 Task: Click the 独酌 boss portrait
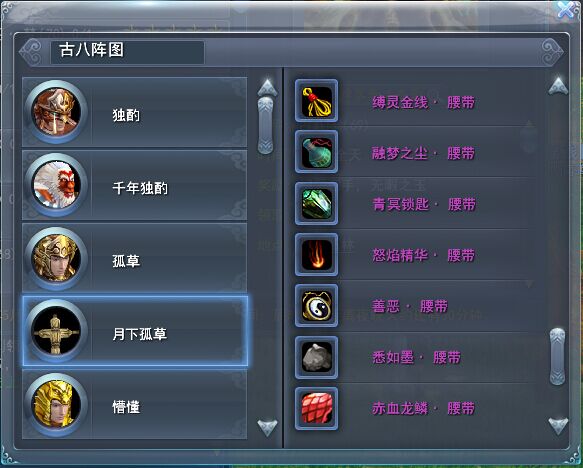point(56,112)
